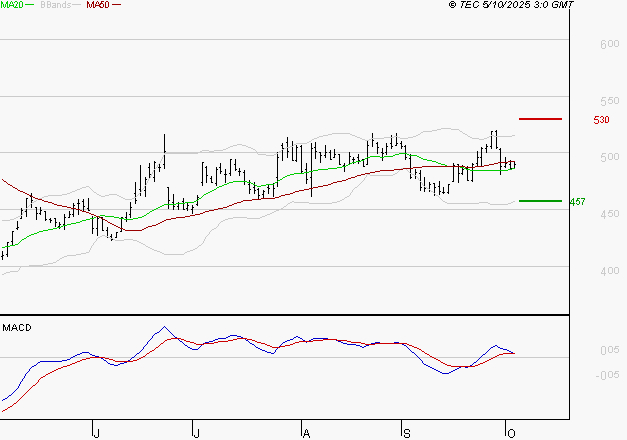This screenshot has height=440, width=627.
Task: Click the MACD panel title
Action: [17, 327]
